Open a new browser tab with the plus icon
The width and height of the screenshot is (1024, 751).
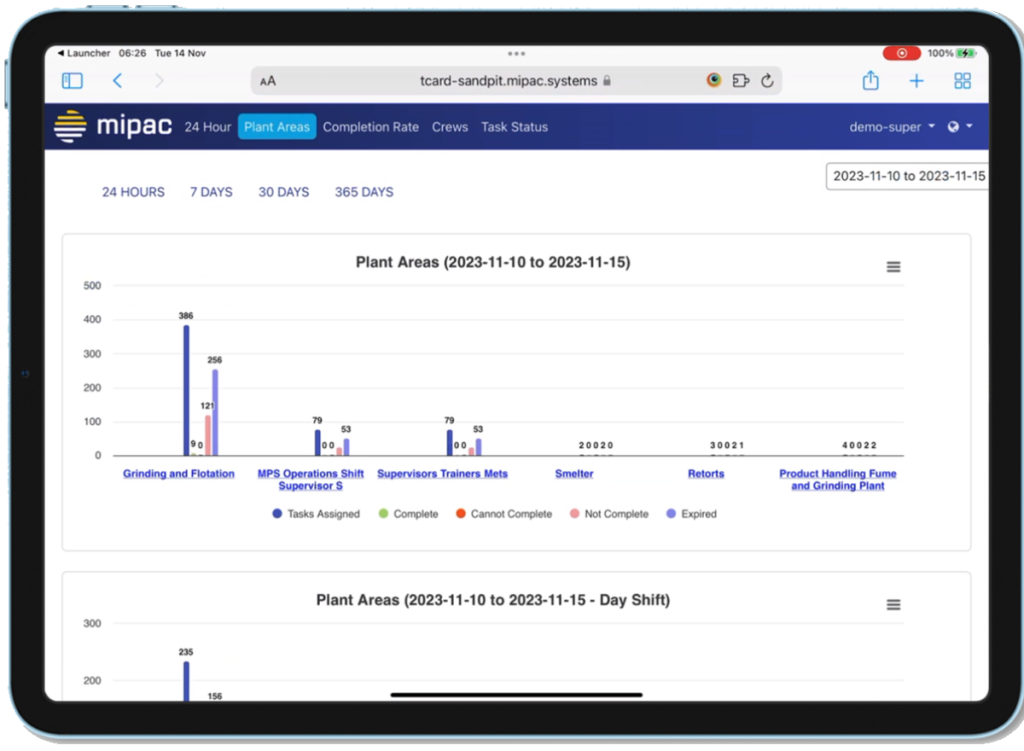(x=916, y=80)
